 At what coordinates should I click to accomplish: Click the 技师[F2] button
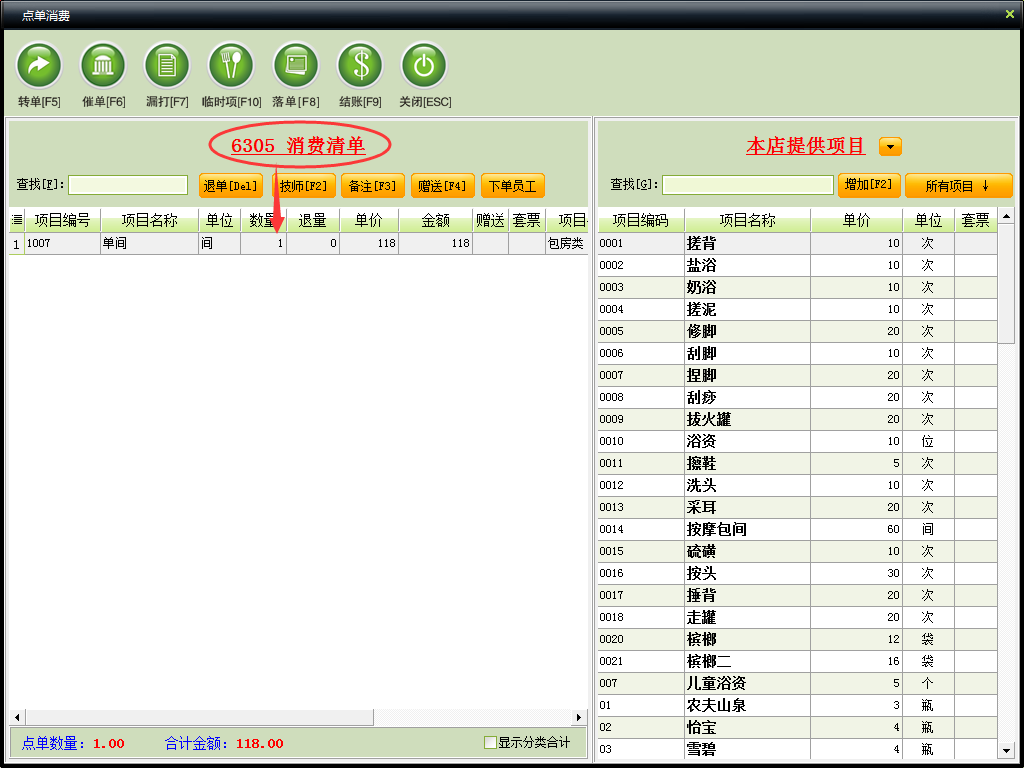304,185
